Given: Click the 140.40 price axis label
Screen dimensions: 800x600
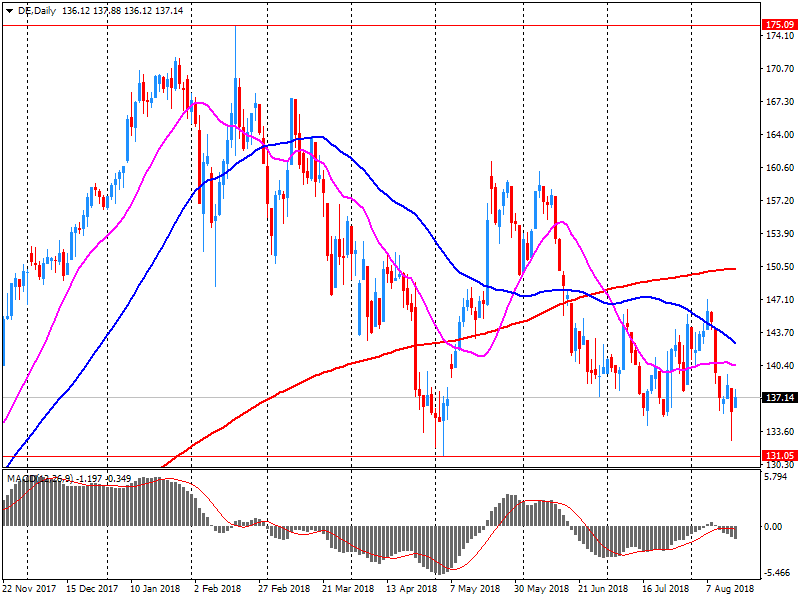Looking at the screenshot, I should point(780,366).
